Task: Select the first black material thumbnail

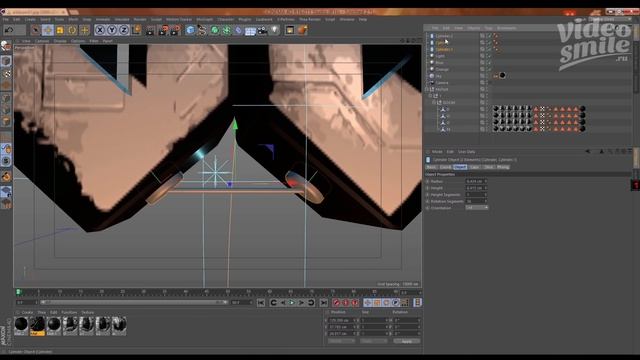Action: (21, 325)
